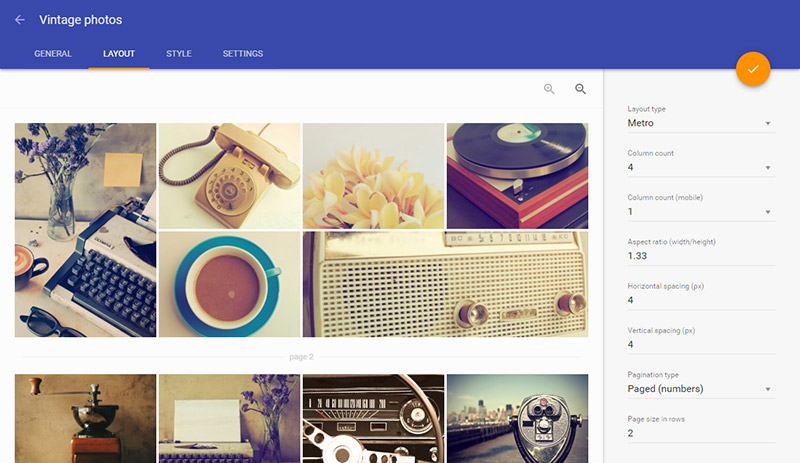This screenshot has height=463, width=800.
Task: Edit the Aspect ratio field value 1.33
Action: pyautogui.click(x=701, y=256)
